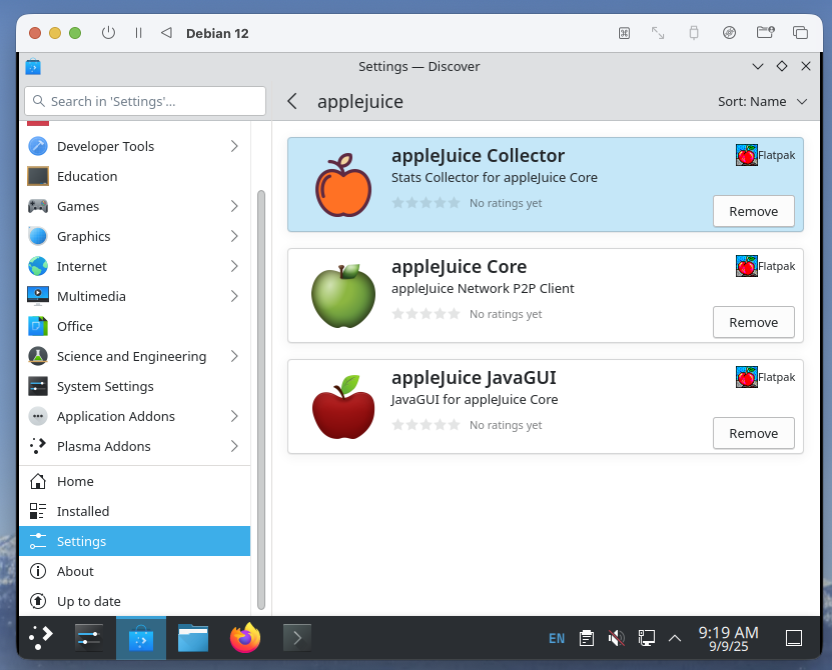Click the Games controller icon
832x670 pixels.
coord(38,206)
